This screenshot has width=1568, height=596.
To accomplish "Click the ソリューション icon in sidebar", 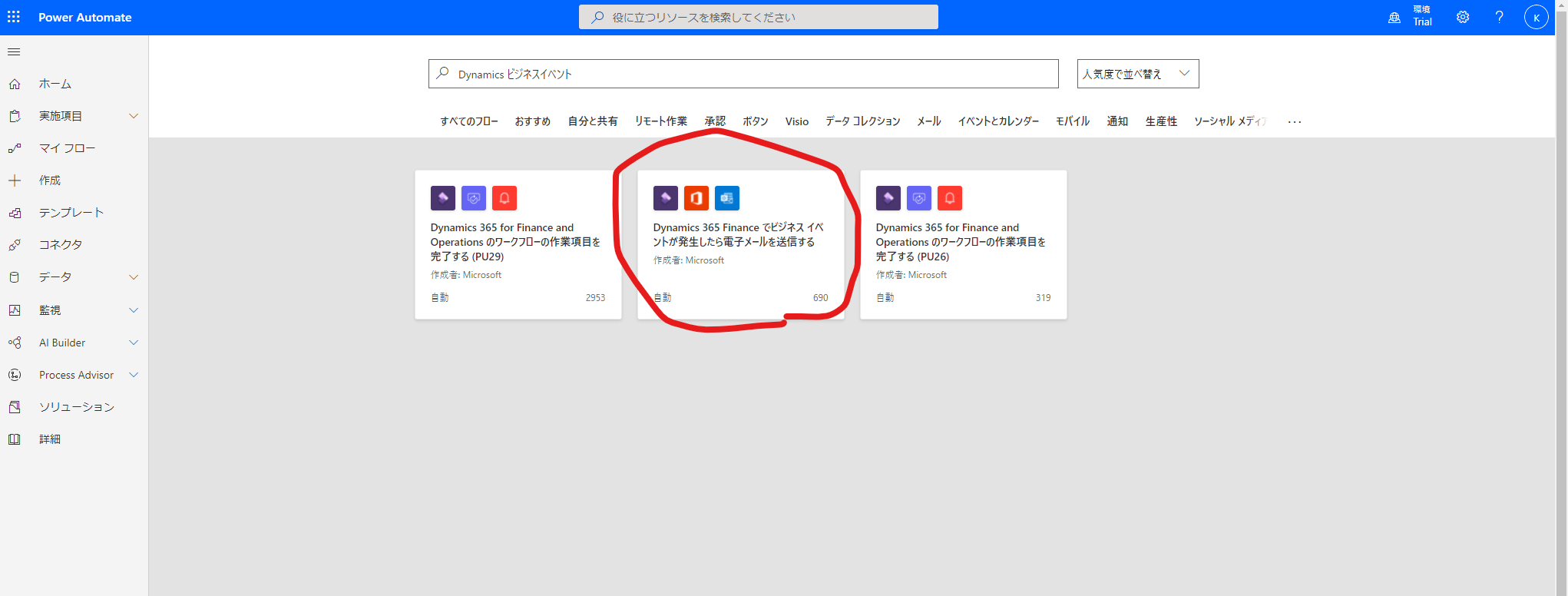I will [x=15, y=407].
